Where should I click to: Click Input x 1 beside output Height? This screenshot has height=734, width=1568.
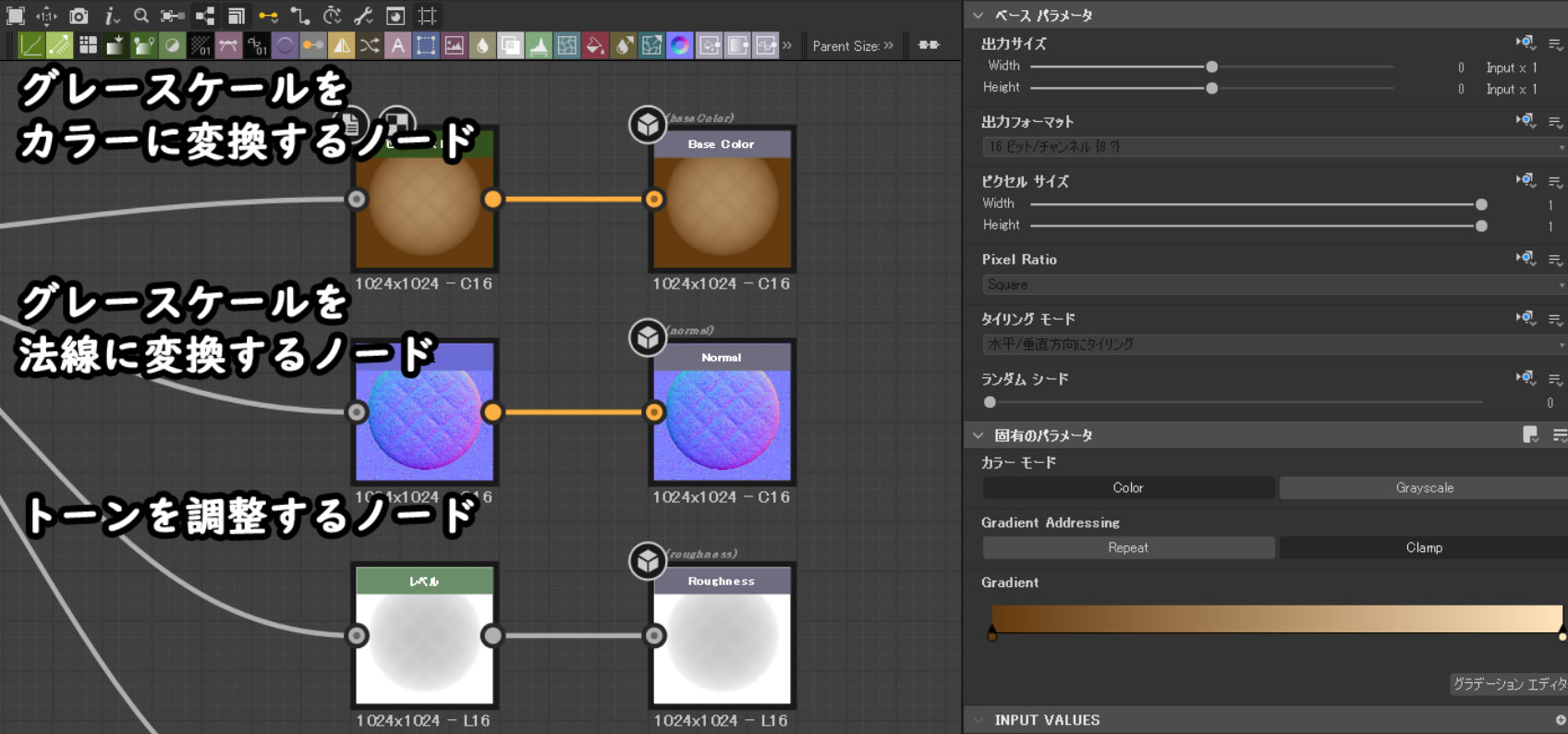point(1512,89)
